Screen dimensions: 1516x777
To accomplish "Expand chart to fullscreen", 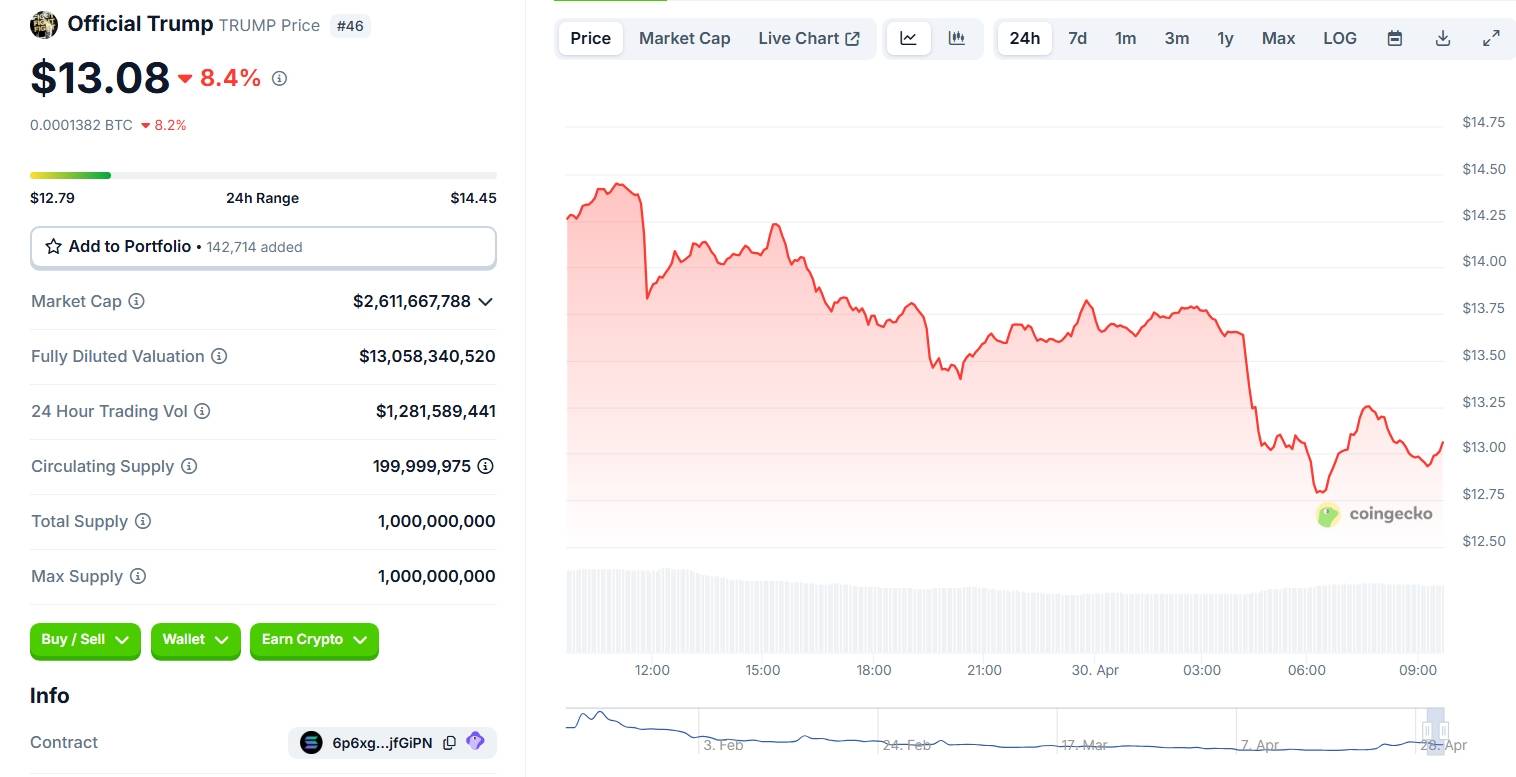I will click(1491, 38).
